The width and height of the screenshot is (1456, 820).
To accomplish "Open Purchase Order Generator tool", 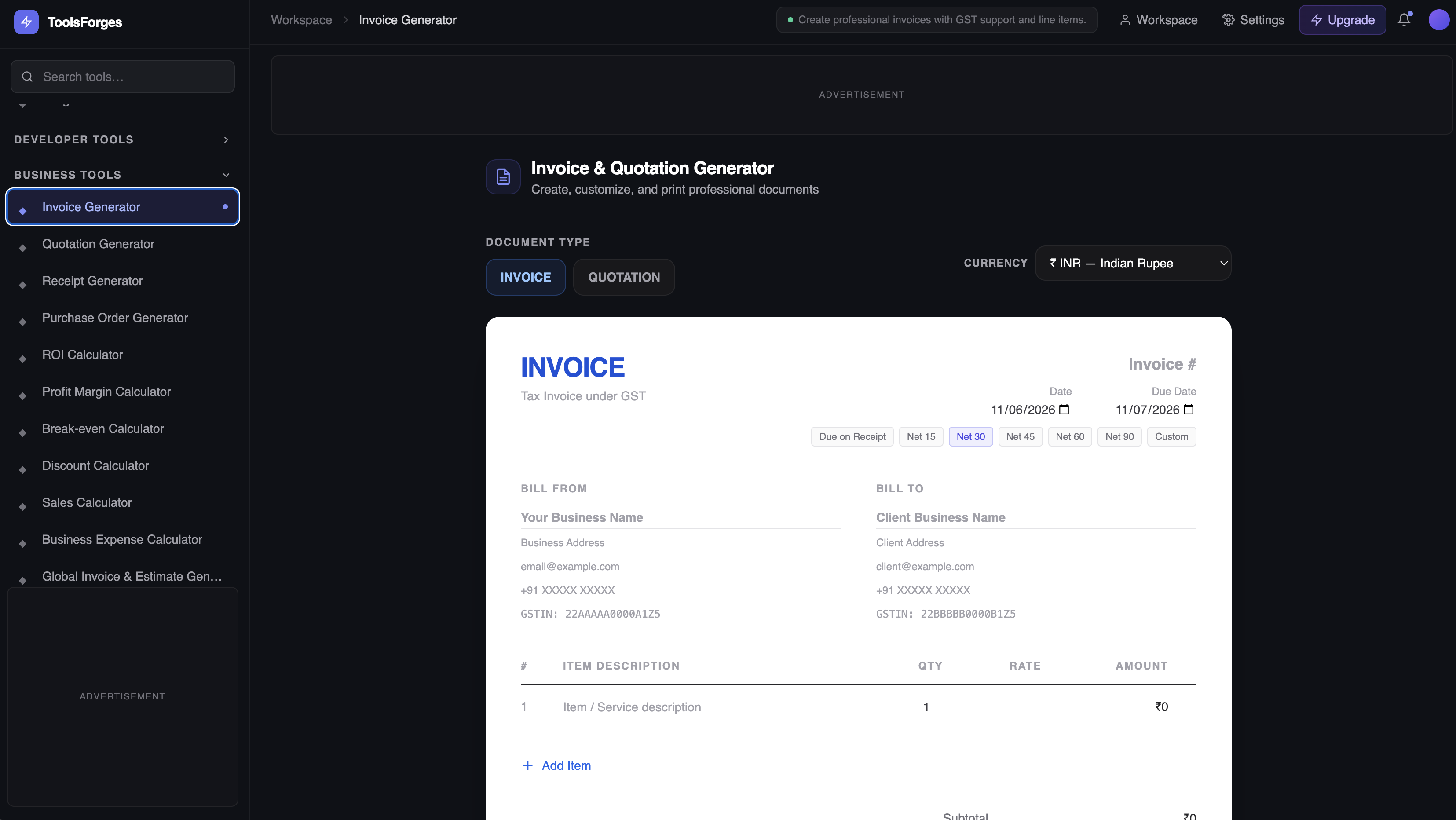I will 122,318.
